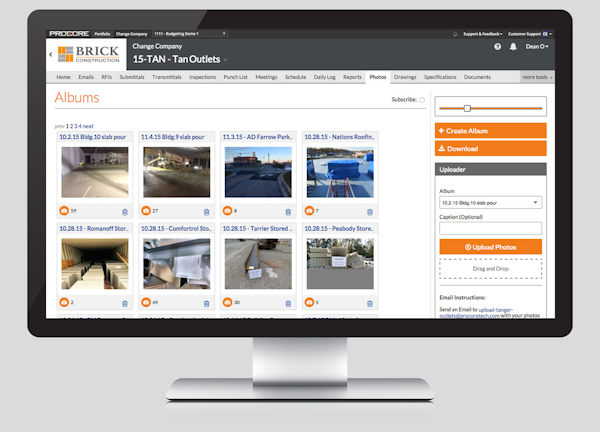The width and height of the screenshot is (600, 432).
Task: Click the Create Album button
Action: pyautogui.click(x=491, y=131)
